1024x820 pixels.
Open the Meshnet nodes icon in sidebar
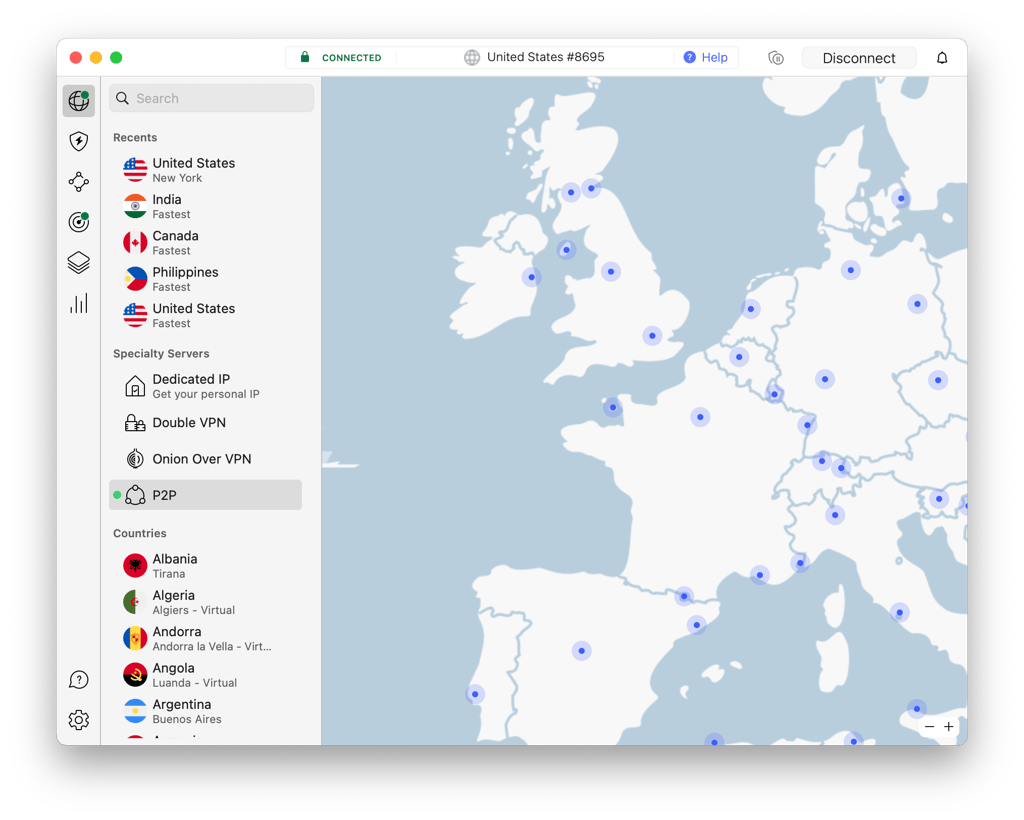point(79,181)
